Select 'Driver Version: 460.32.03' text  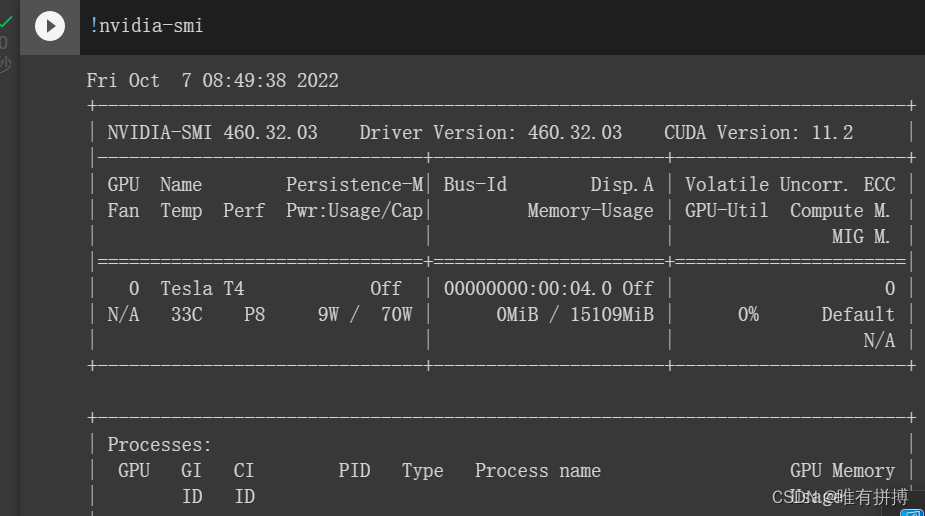[x=490, y=133]
